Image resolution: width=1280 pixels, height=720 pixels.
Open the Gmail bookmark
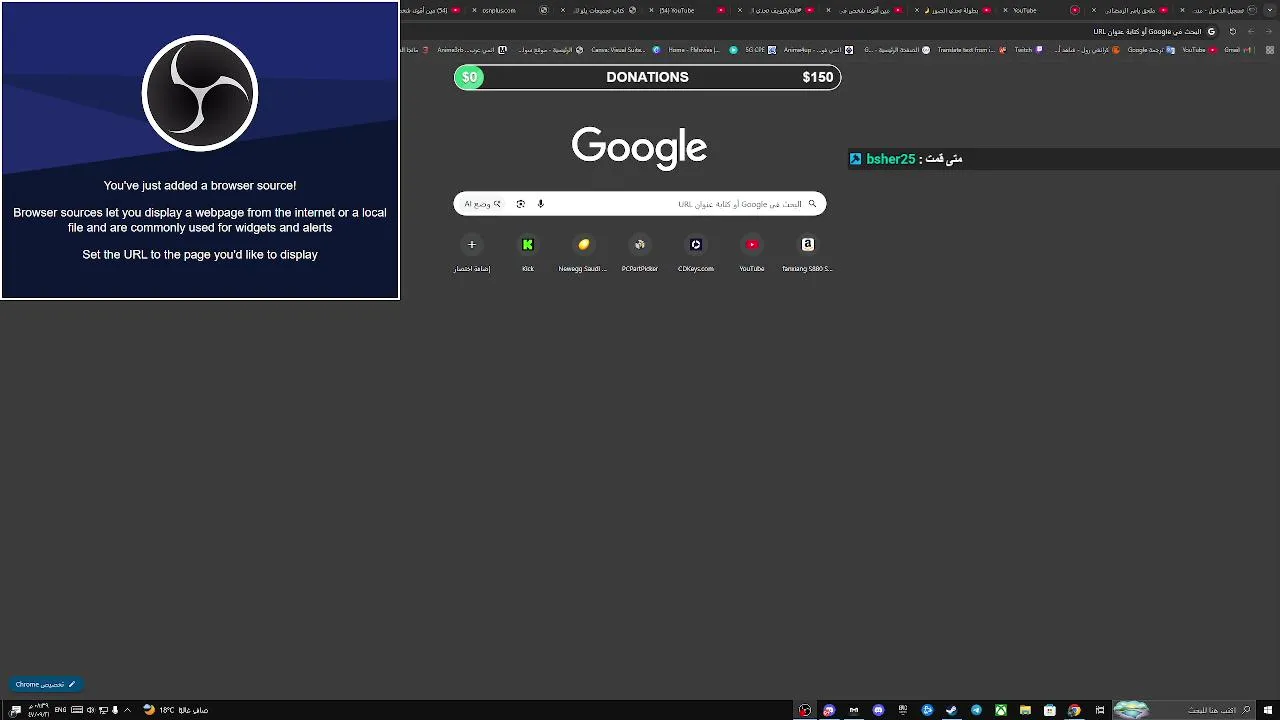click(1236, 49)
